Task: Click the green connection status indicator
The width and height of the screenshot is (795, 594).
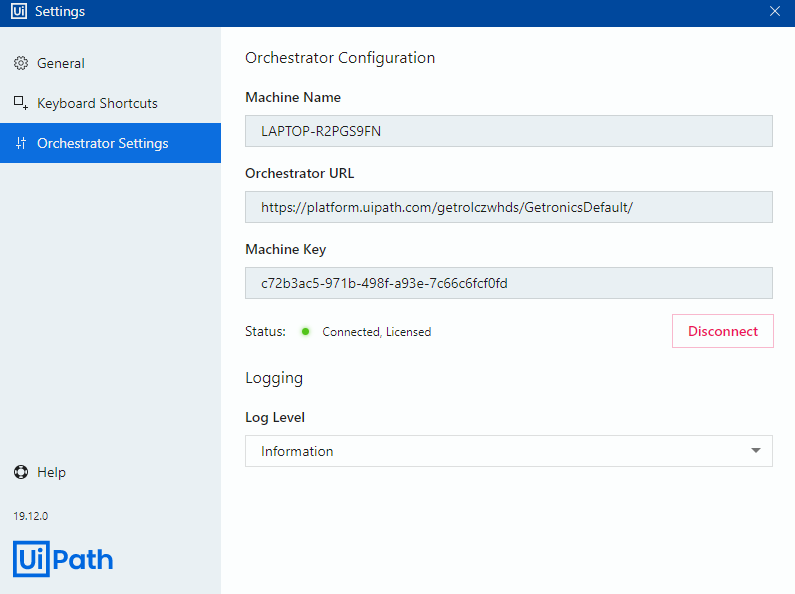Action: click(305, 331)
